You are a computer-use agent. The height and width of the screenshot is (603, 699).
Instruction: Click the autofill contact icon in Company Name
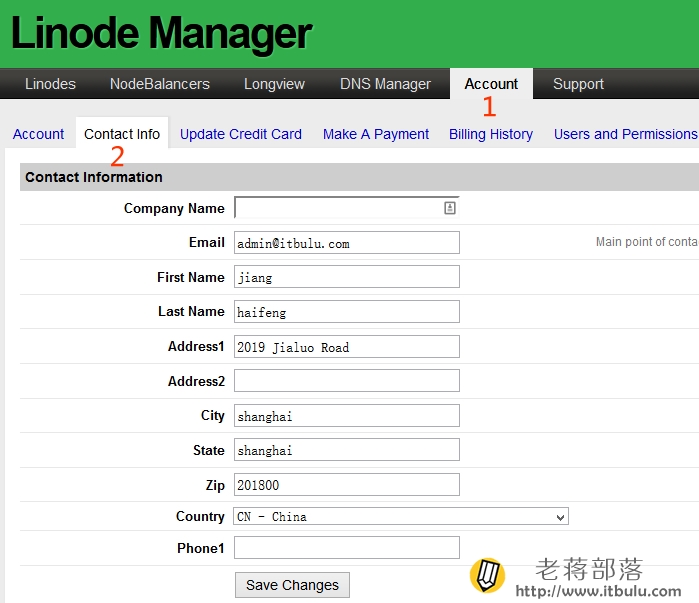pyautogui.click(x=449, y=208)
